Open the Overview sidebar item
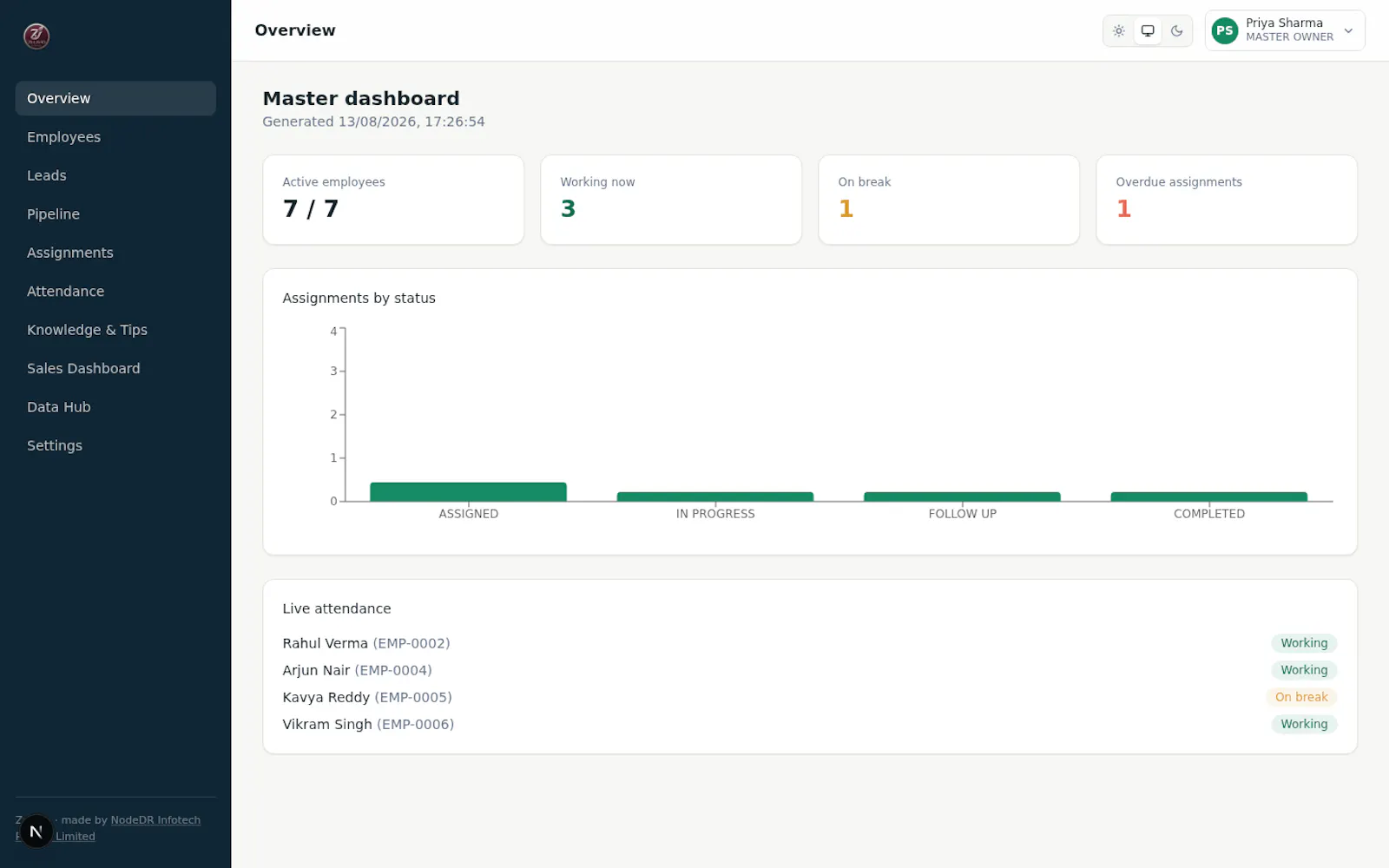The height and width of the screenshot is (868, 1389). pos(115,98)
